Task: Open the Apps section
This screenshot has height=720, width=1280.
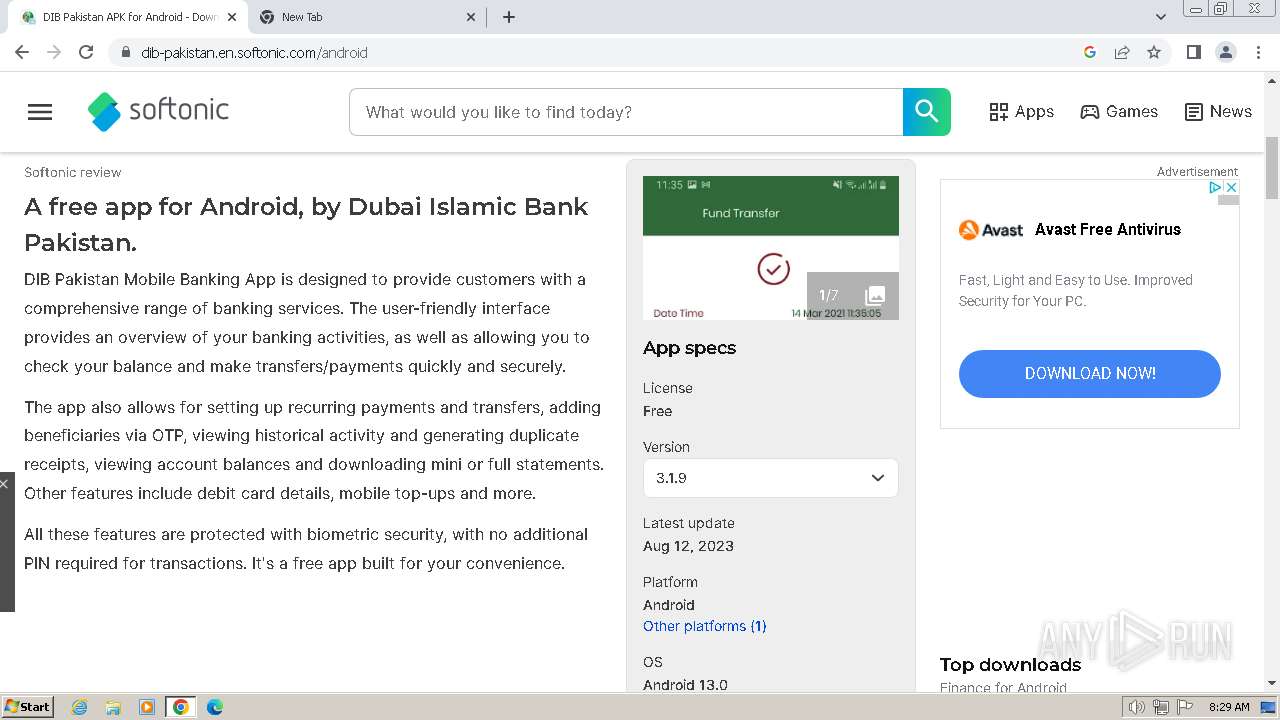Action: [x=1021, y=112]
